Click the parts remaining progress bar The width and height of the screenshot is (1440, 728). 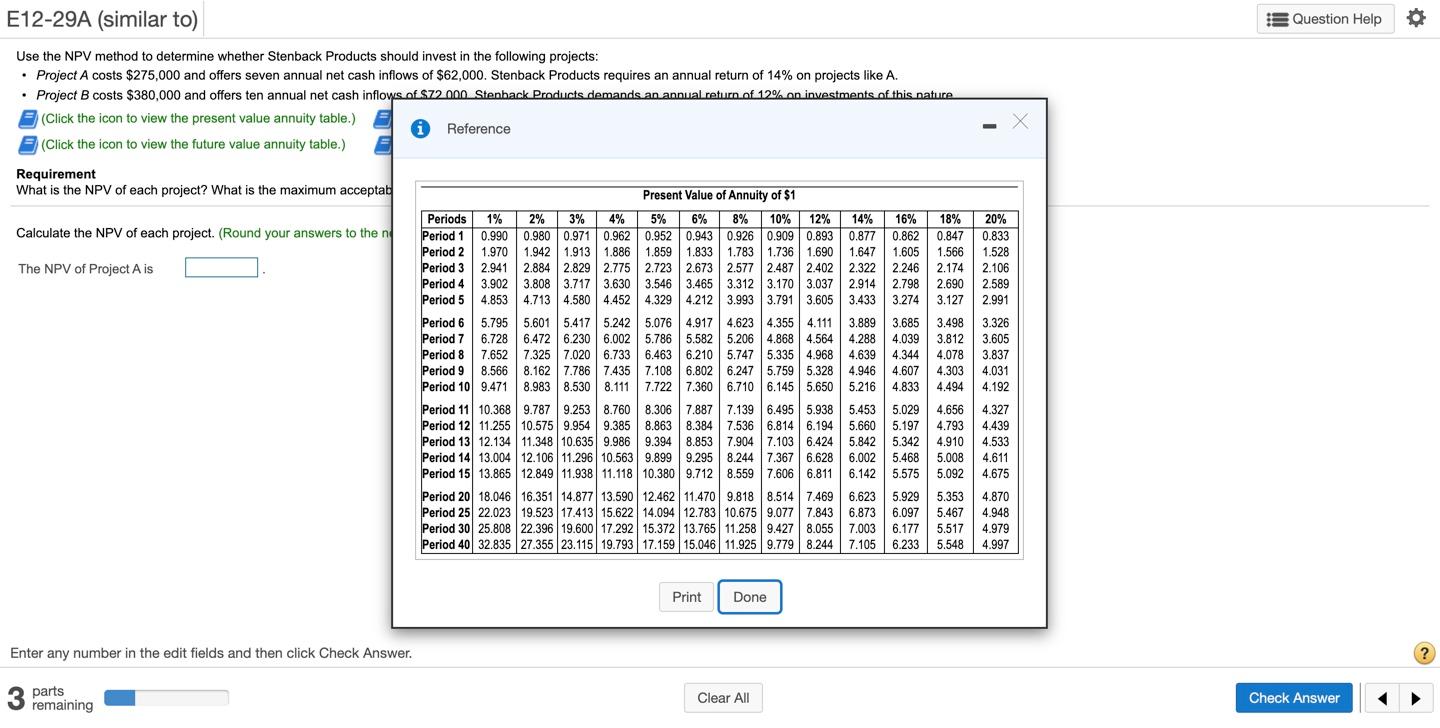[x=166, y=698]
